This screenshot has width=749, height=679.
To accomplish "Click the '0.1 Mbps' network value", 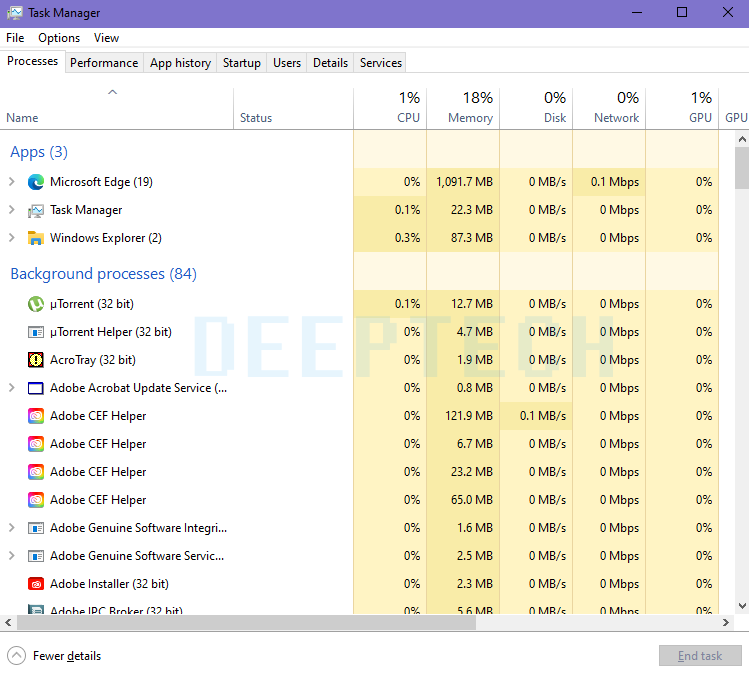I will click(615, 182).
